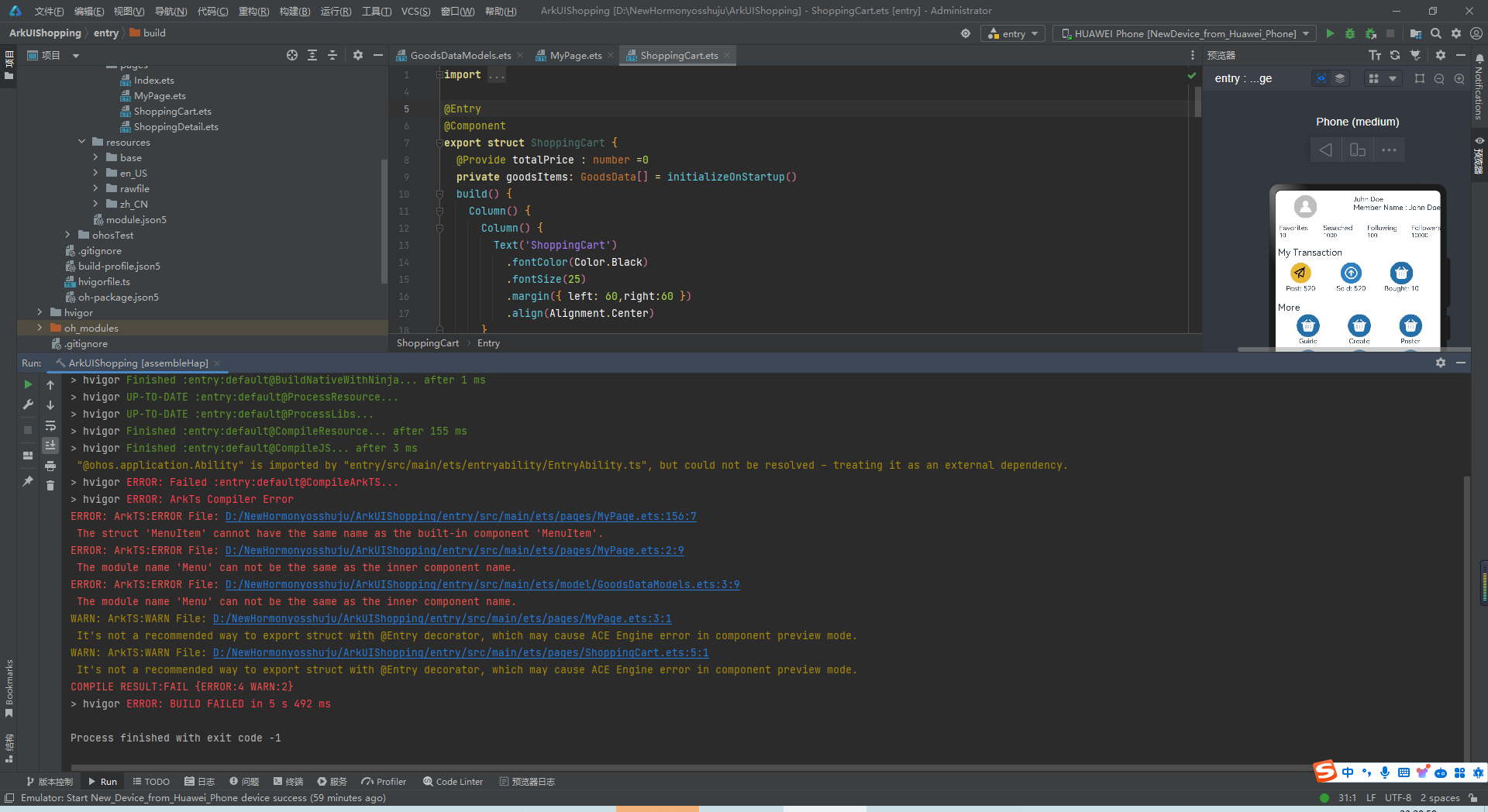Refresh the previewer

click(1395, 55)
